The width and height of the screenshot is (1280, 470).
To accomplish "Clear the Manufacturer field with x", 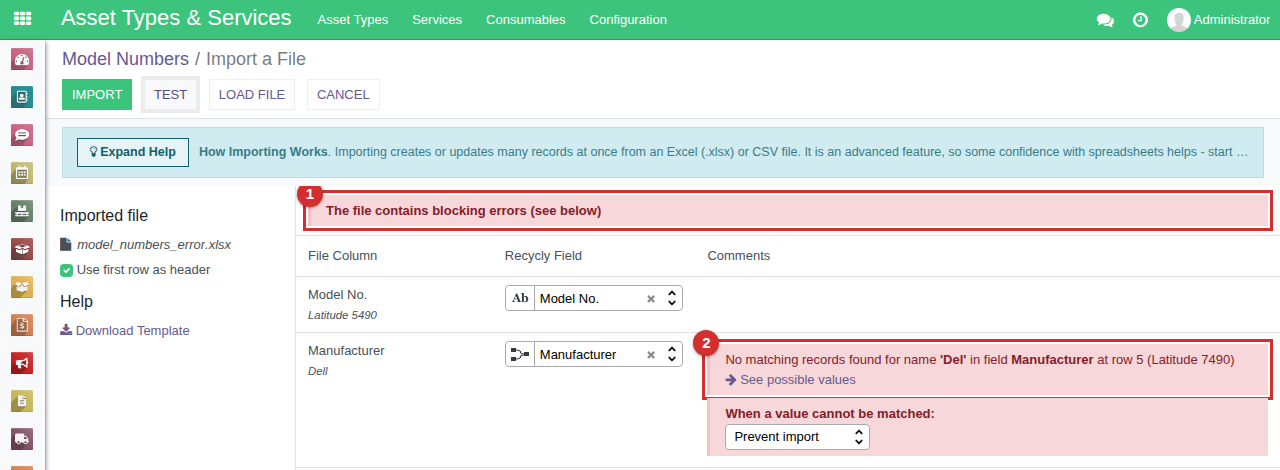I will pyautogui.click(x=650, y=355).
